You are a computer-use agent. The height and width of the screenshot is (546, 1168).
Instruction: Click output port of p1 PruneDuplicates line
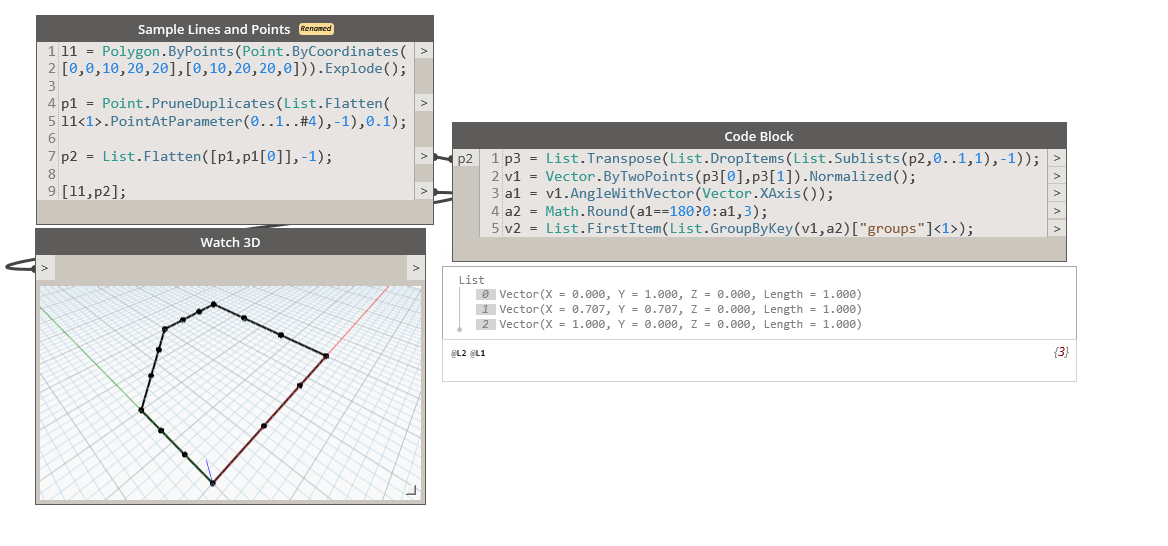423,103
